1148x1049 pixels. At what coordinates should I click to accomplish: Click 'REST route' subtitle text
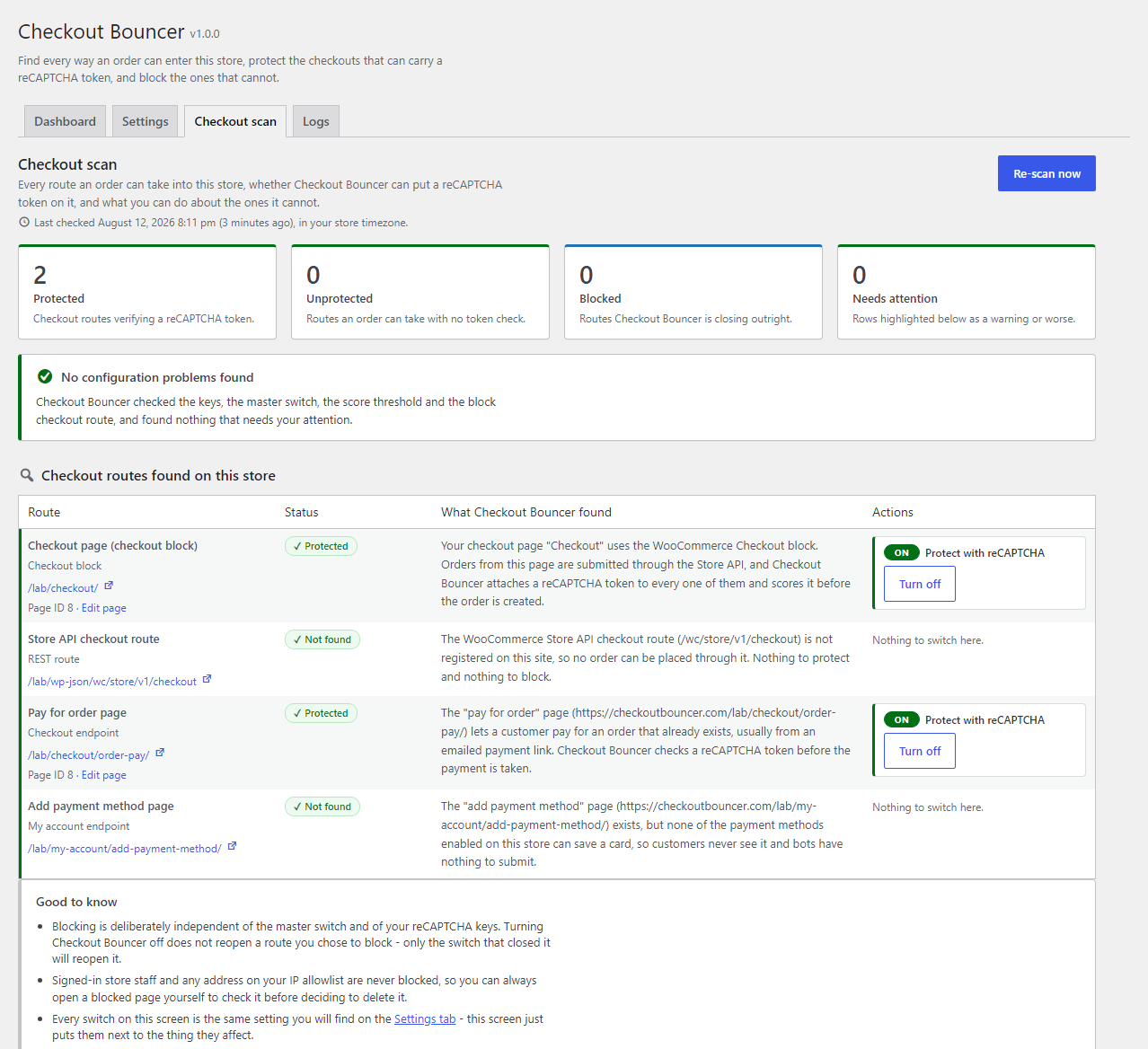pos(54,659)
